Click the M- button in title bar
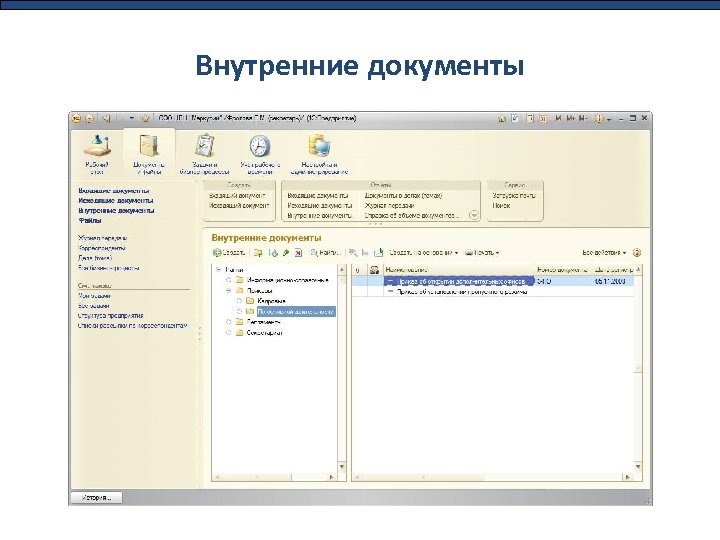The height and width of the screenshot is (540, 720). tap(583, 118)
